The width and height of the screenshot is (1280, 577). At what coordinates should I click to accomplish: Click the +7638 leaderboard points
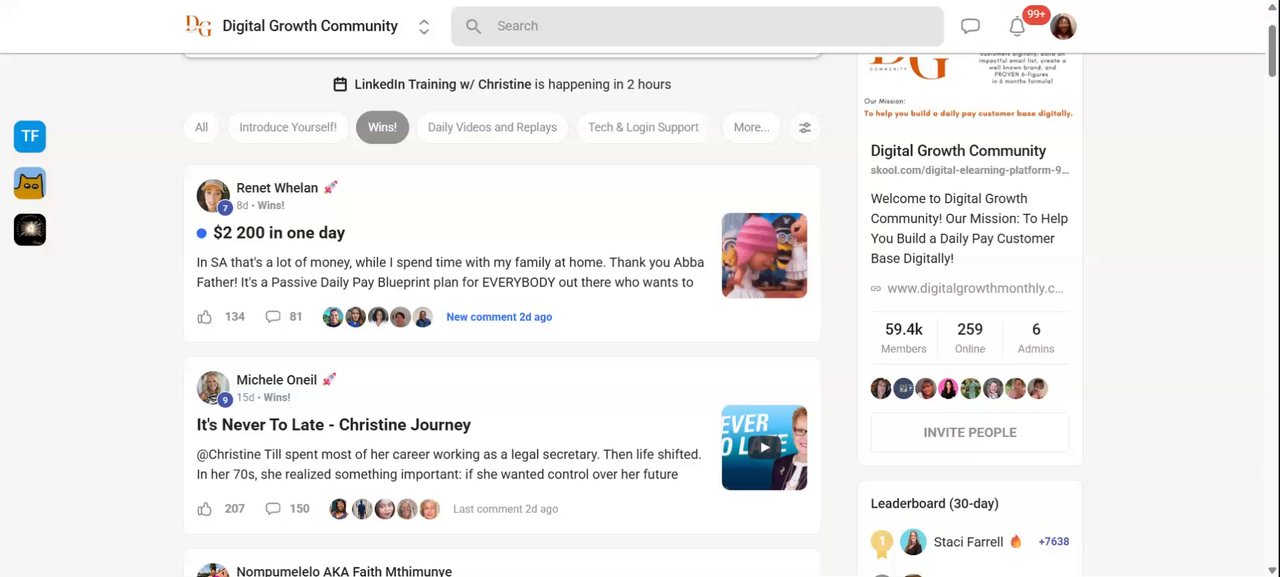[1053, 542]
